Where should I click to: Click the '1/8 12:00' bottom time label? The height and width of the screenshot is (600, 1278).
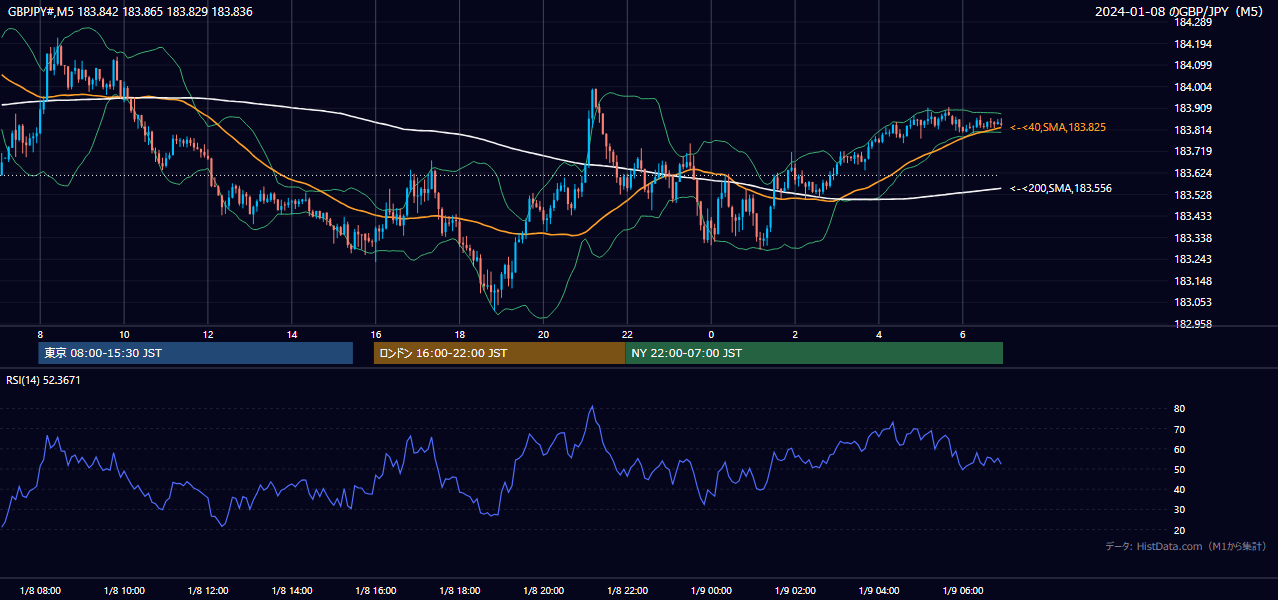coord(208,590)
